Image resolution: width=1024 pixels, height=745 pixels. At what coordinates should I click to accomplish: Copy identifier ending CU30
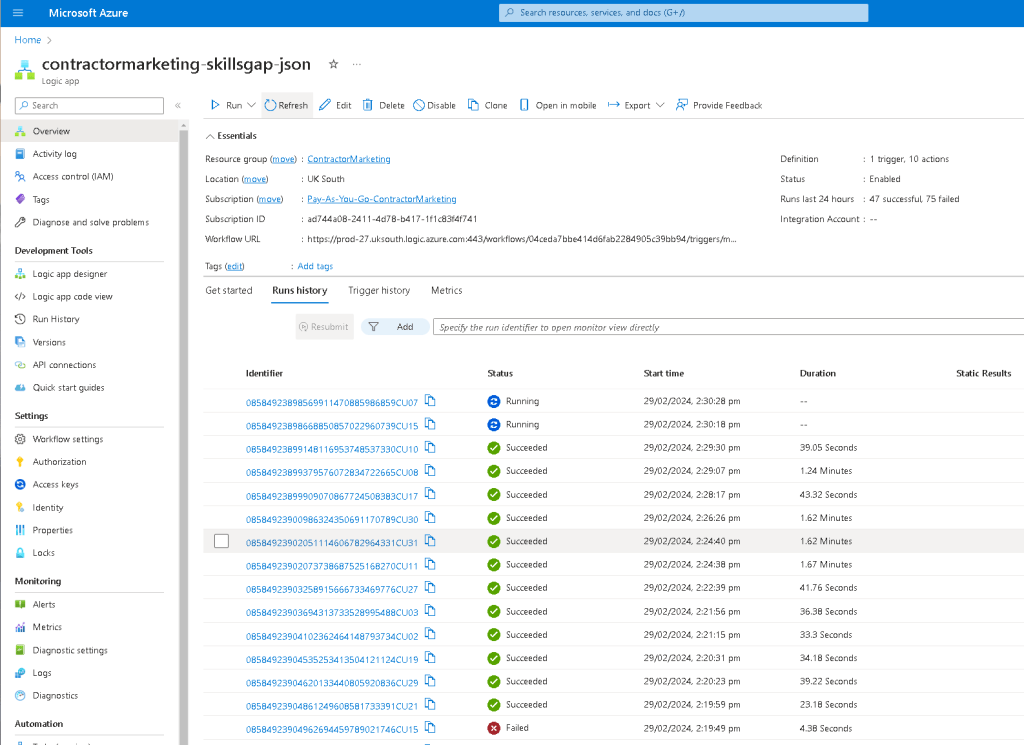click(430, 518)
